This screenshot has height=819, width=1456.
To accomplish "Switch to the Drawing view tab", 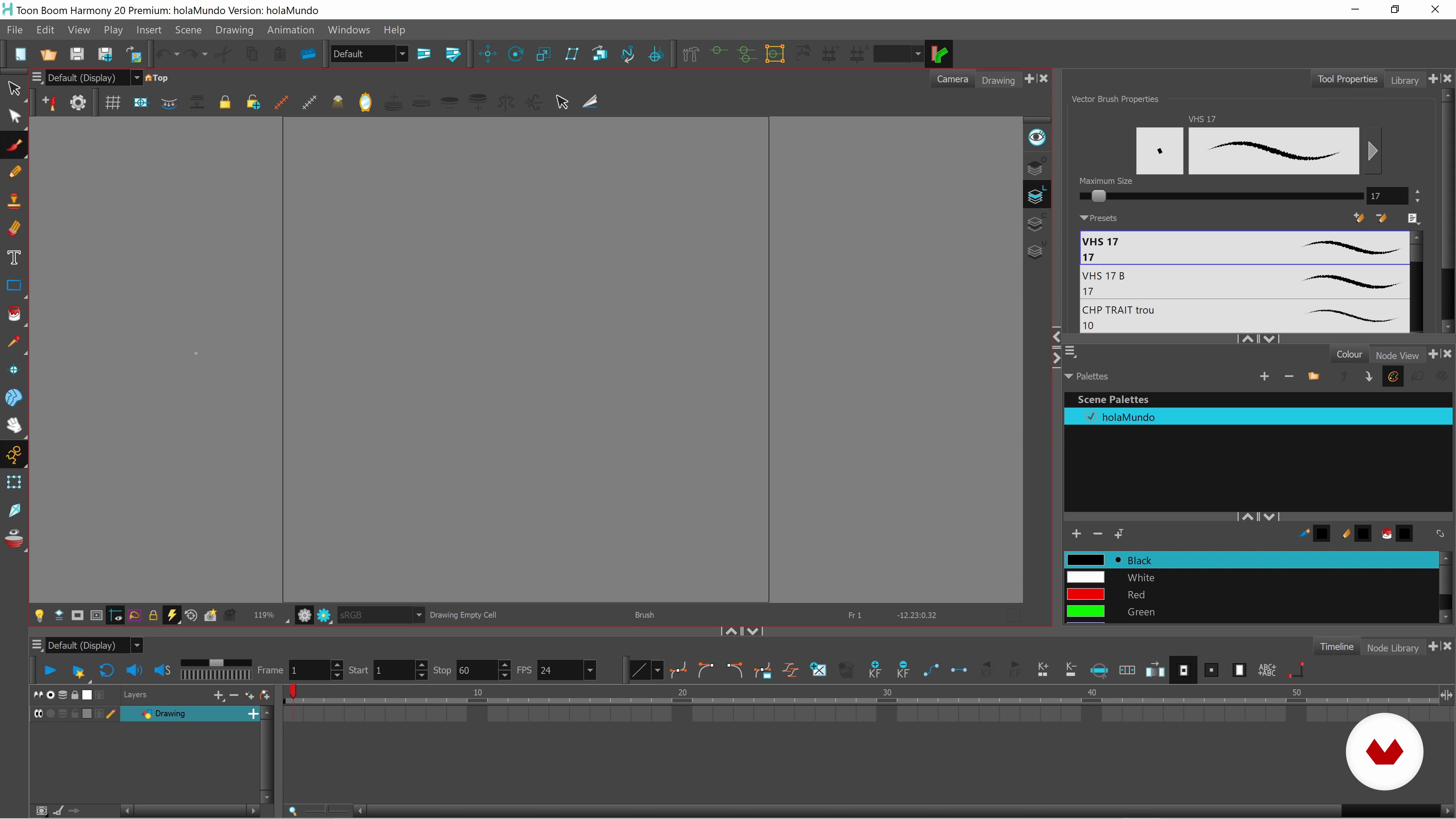I will [x=998, y=80].
